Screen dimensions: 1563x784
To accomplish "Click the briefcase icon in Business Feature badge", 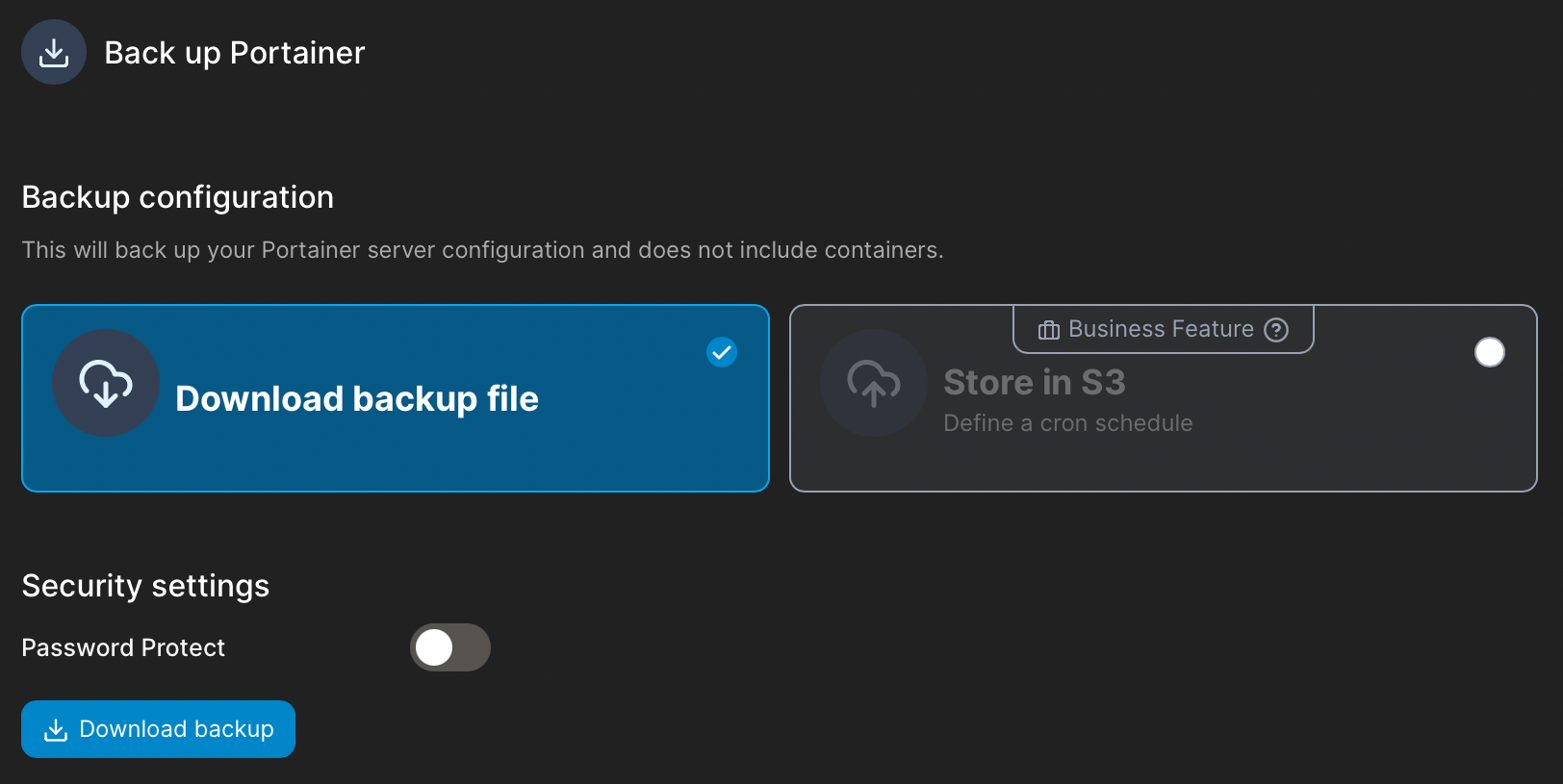I will (1048, 329).
